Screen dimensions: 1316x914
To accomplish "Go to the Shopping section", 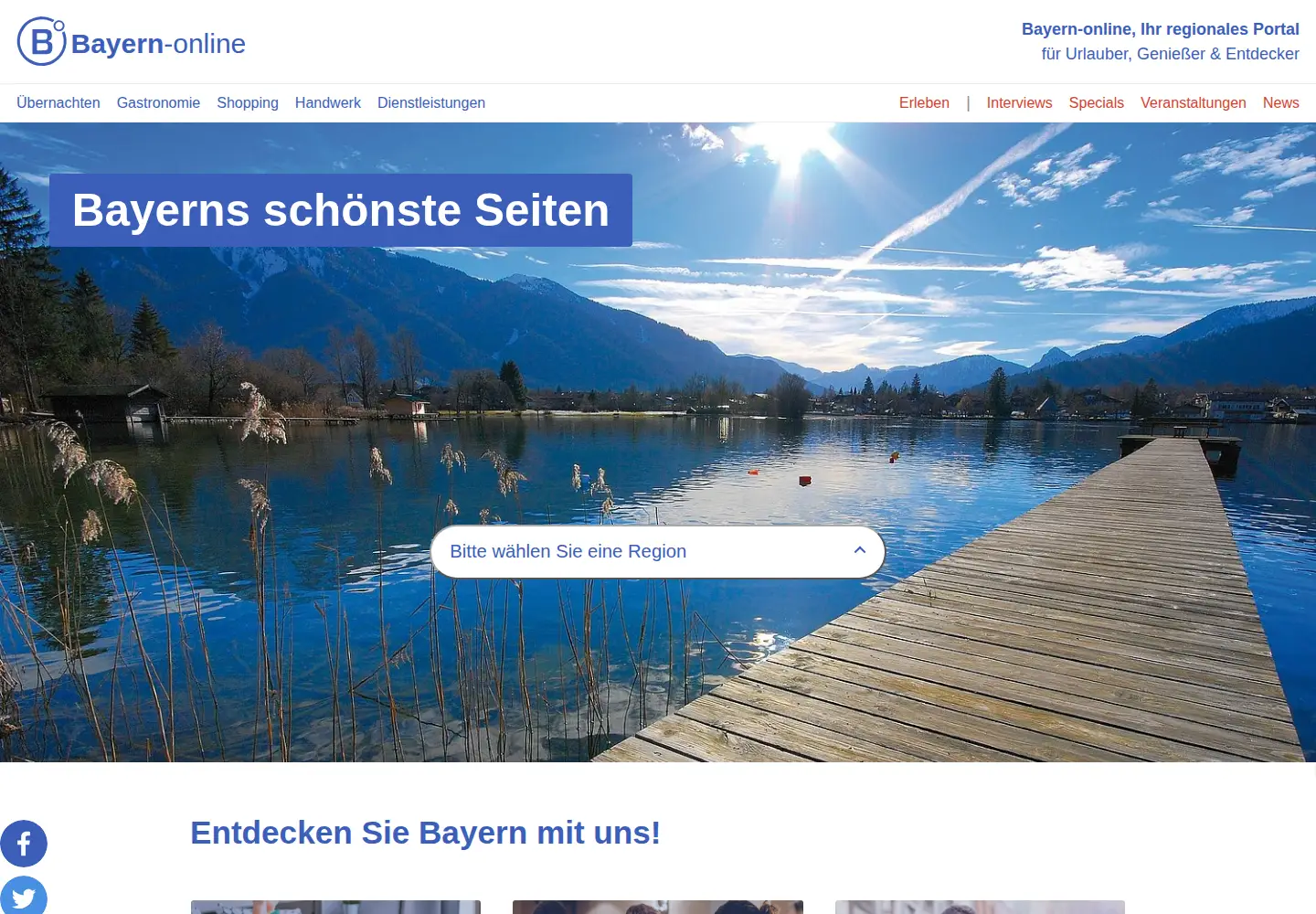I will pyautogui.click(x=248, y=103).
